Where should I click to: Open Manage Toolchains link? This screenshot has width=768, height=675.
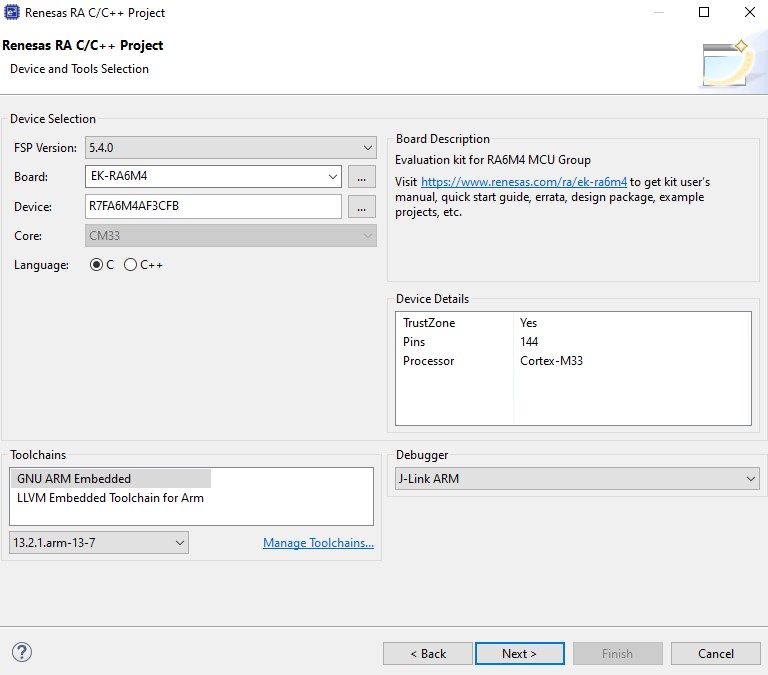click(x=318, y=543)
